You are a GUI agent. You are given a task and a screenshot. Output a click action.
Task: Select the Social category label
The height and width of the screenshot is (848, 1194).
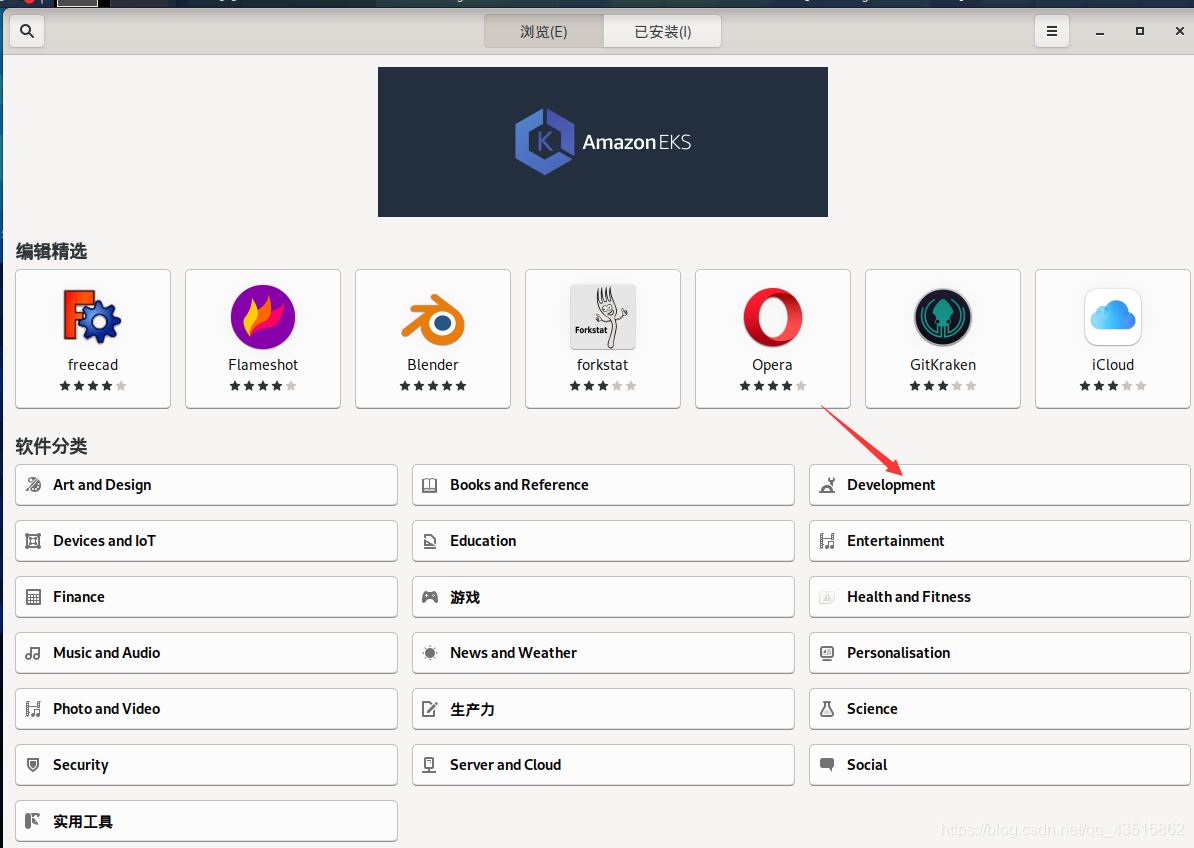pos(867,765)
